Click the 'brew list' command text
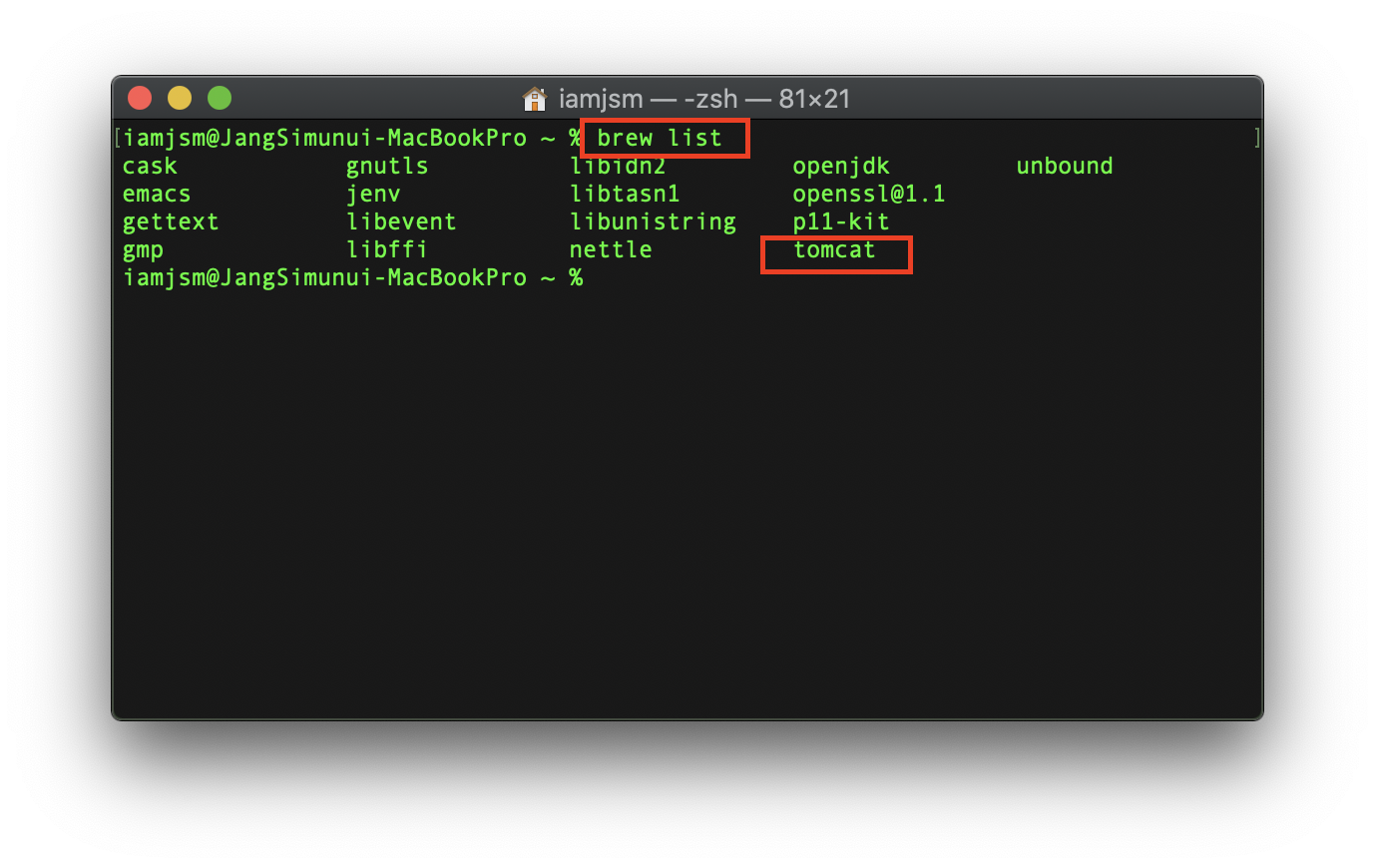1375x868 pixels. click(660, 138)
